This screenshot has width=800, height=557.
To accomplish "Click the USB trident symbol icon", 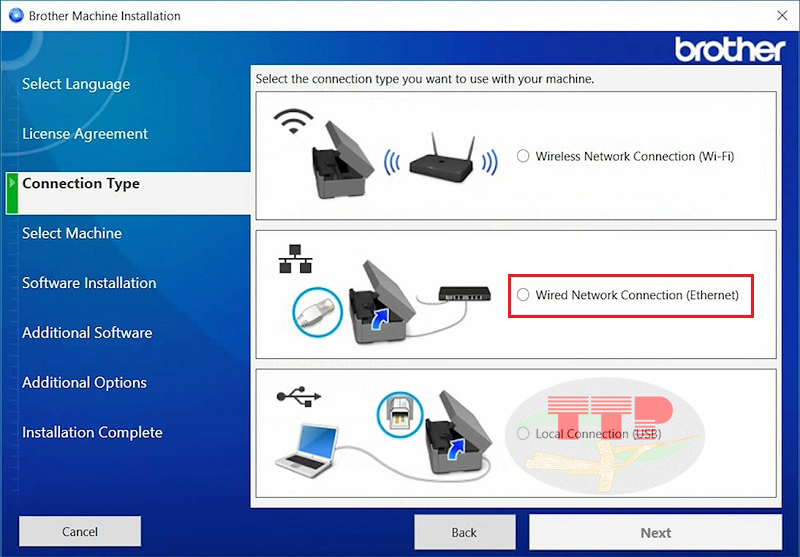I will [x=298, y=396].
